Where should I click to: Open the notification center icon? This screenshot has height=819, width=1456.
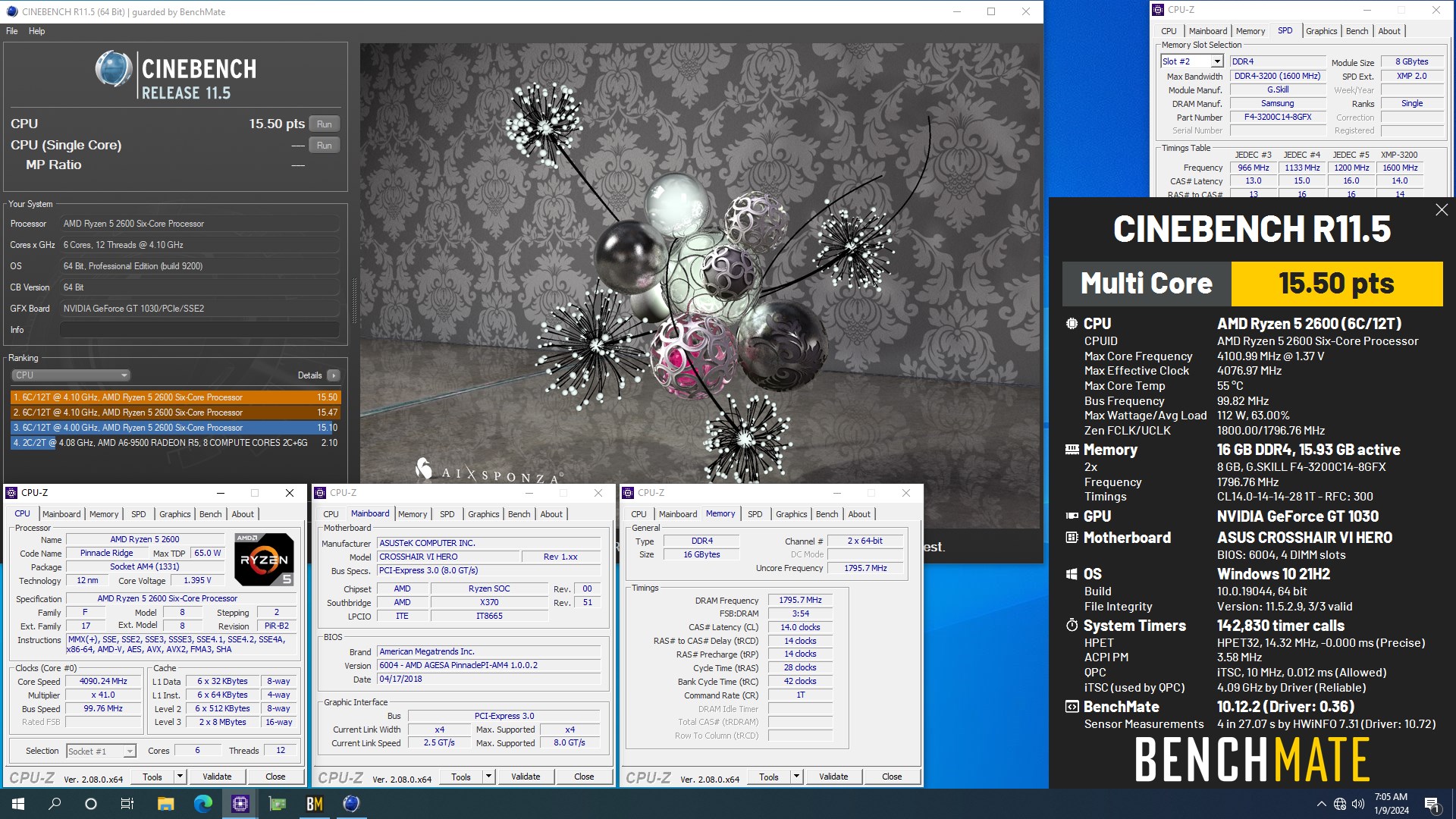click(x=1432, y=804)
